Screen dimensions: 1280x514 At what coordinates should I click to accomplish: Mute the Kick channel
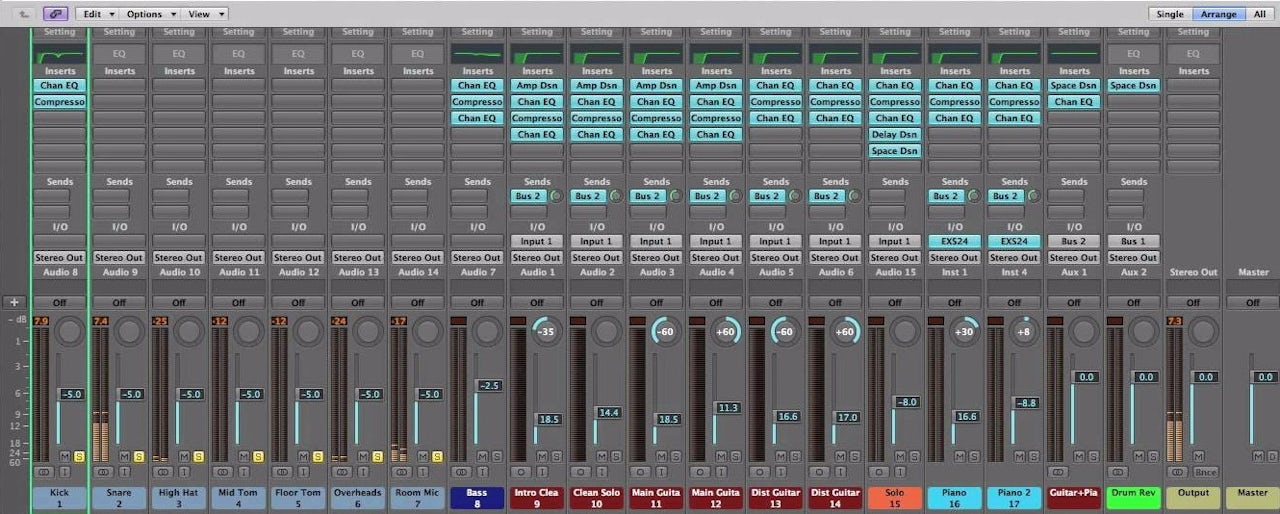coord(65,456)
